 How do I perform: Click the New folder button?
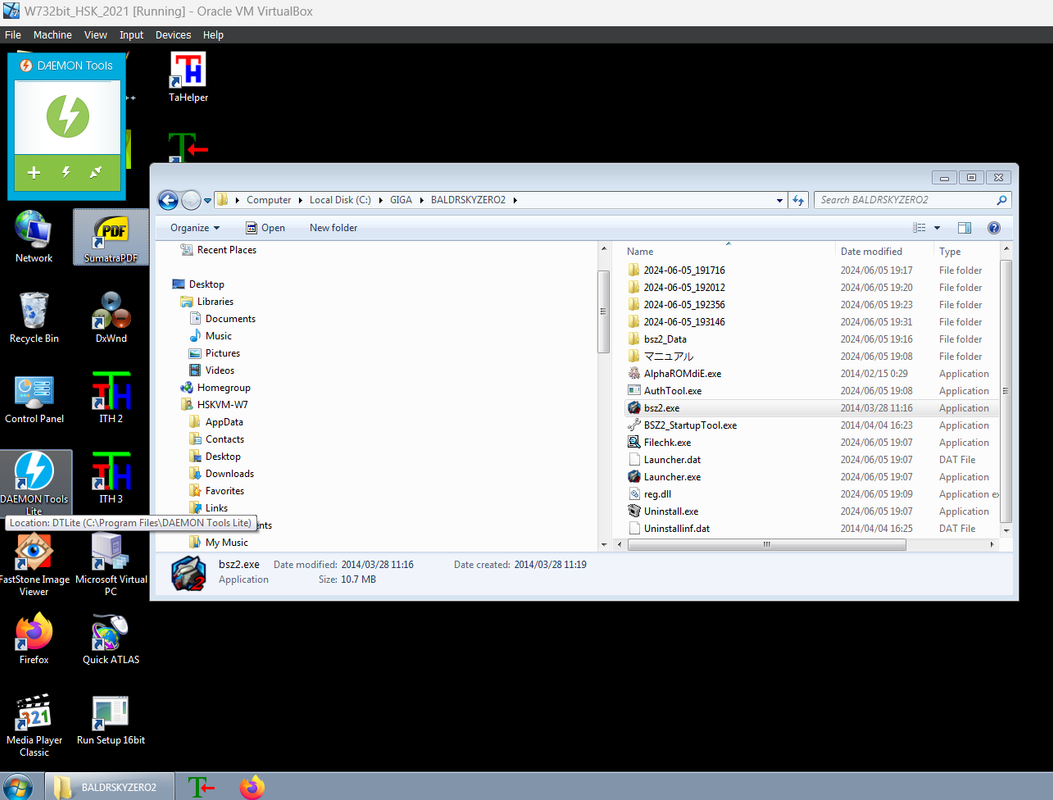tap(333, 228)
